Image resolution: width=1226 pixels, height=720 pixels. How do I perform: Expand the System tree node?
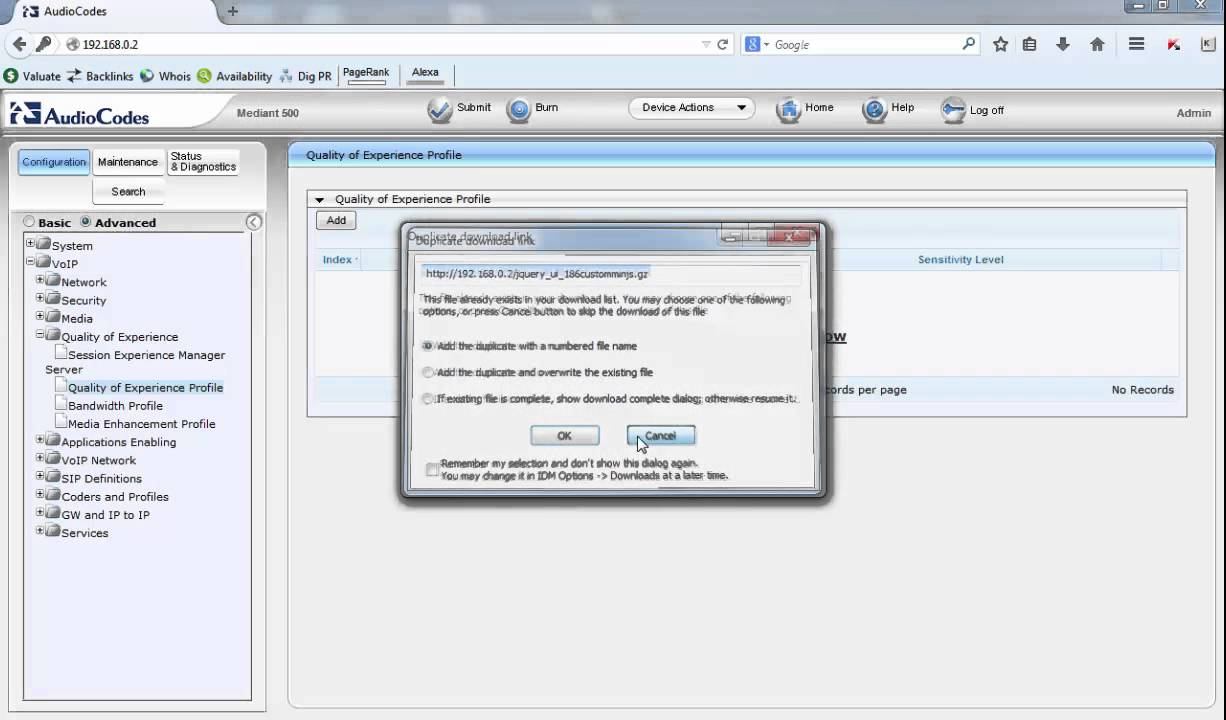30,243
